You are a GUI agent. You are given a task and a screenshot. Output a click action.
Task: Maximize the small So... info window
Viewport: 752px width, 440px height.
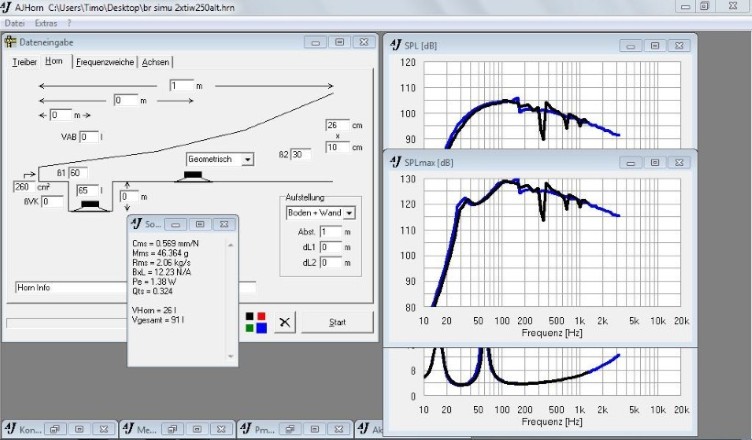pyautogui.click(x=200, y=224)
